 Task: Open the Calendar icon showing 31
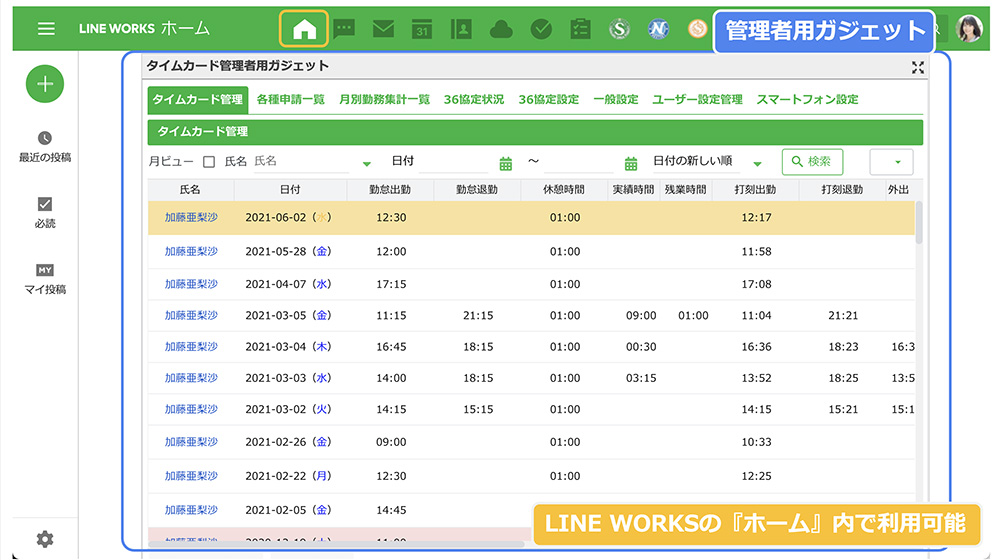(422, 29)
